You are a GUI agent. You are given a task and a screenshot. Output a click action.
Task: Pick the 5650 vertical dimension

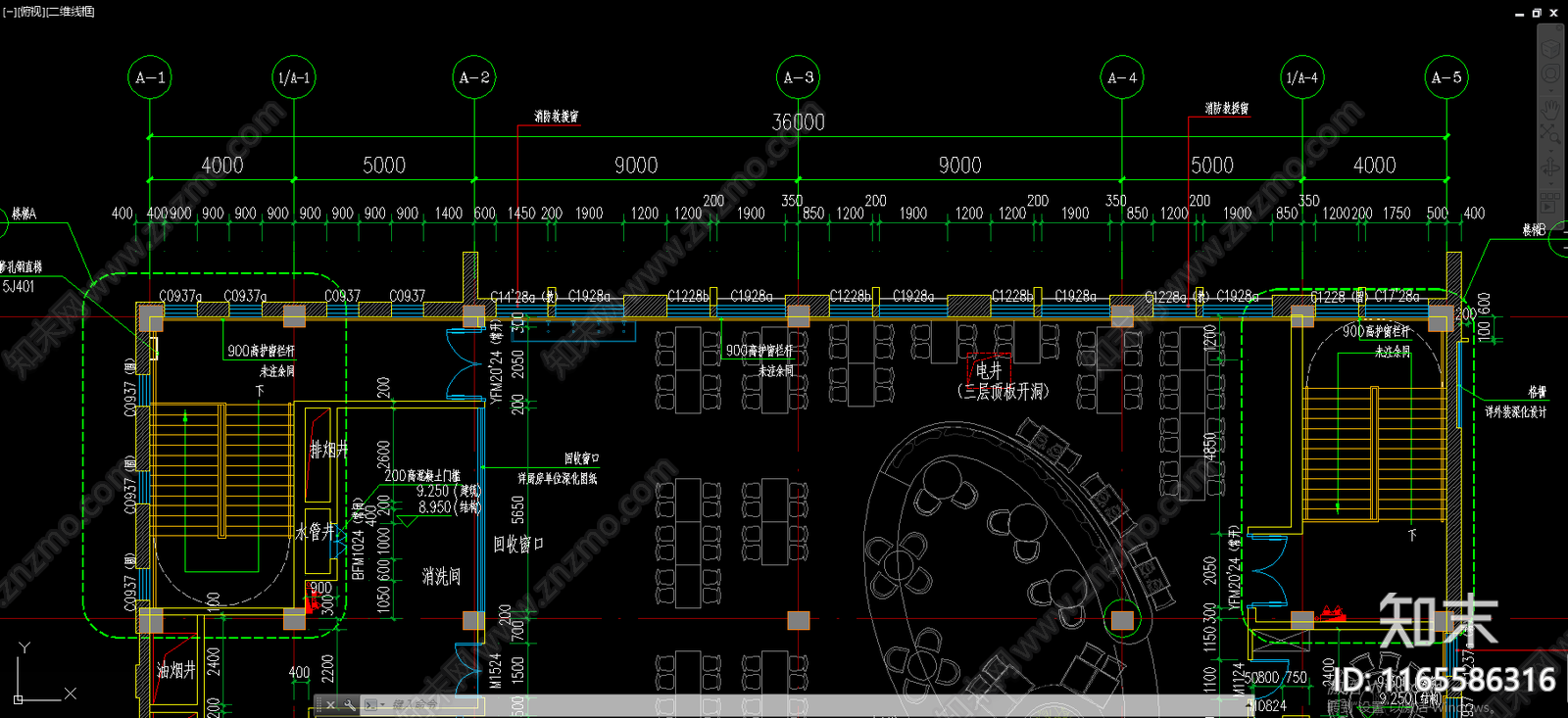(517, 509)
